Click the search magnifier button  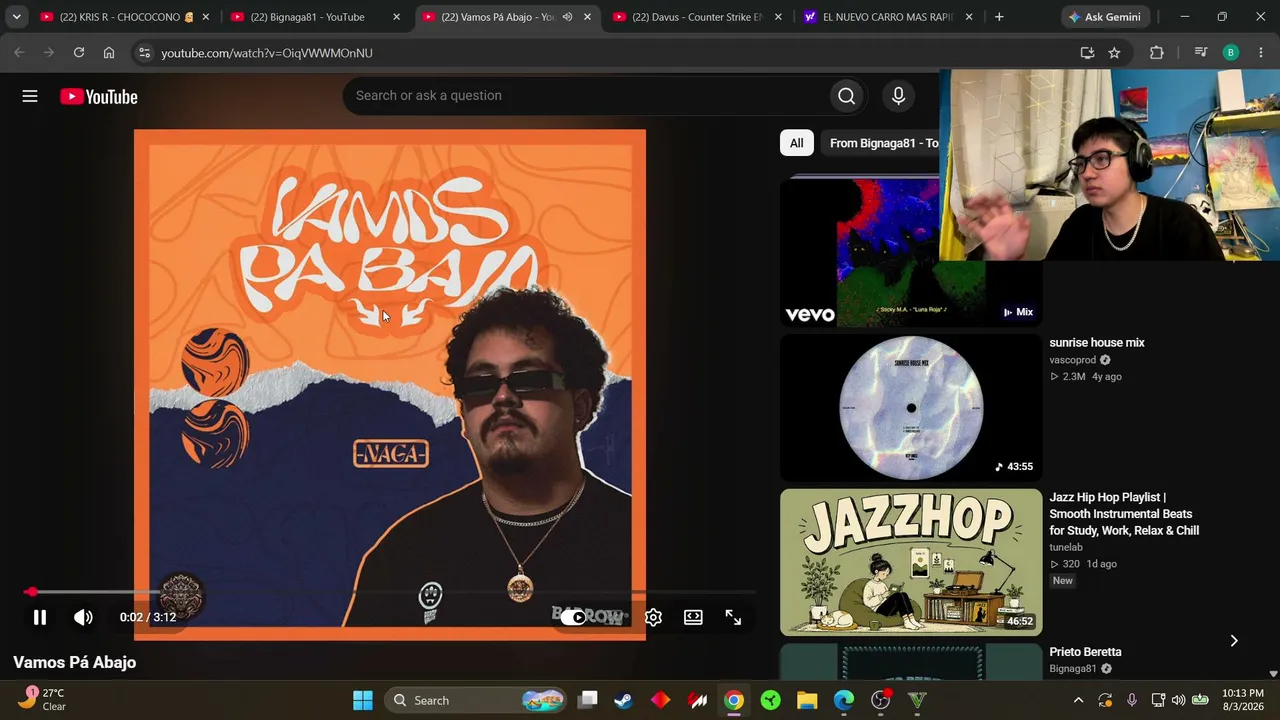point(847,96)
